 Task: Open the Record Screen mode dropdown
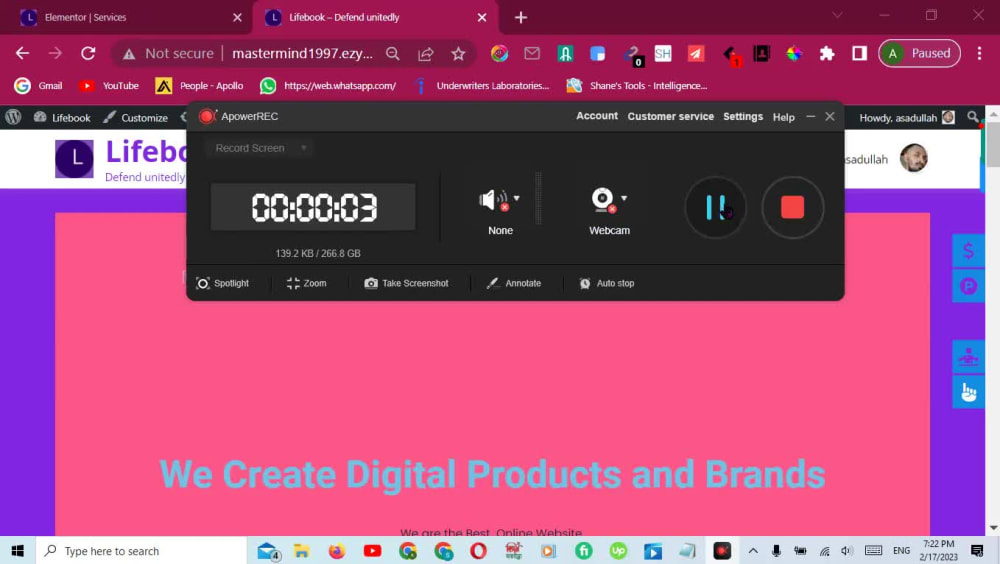coord(260,148)
